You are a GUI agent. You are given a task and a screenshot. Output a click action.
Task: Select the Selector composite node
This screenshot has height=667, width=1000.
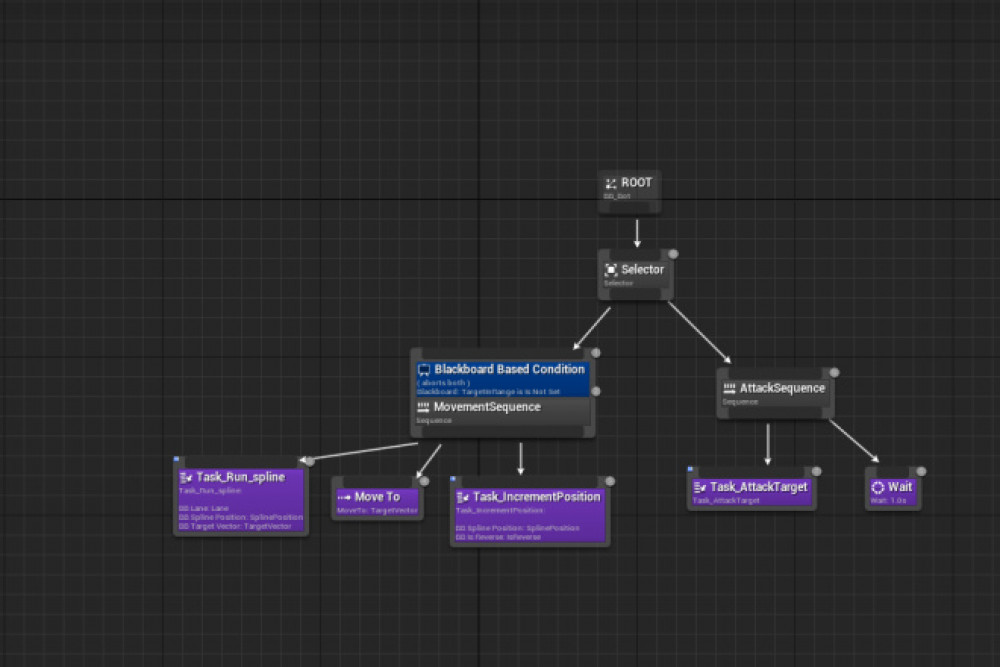pyautogui.click(x=635, y=275)
